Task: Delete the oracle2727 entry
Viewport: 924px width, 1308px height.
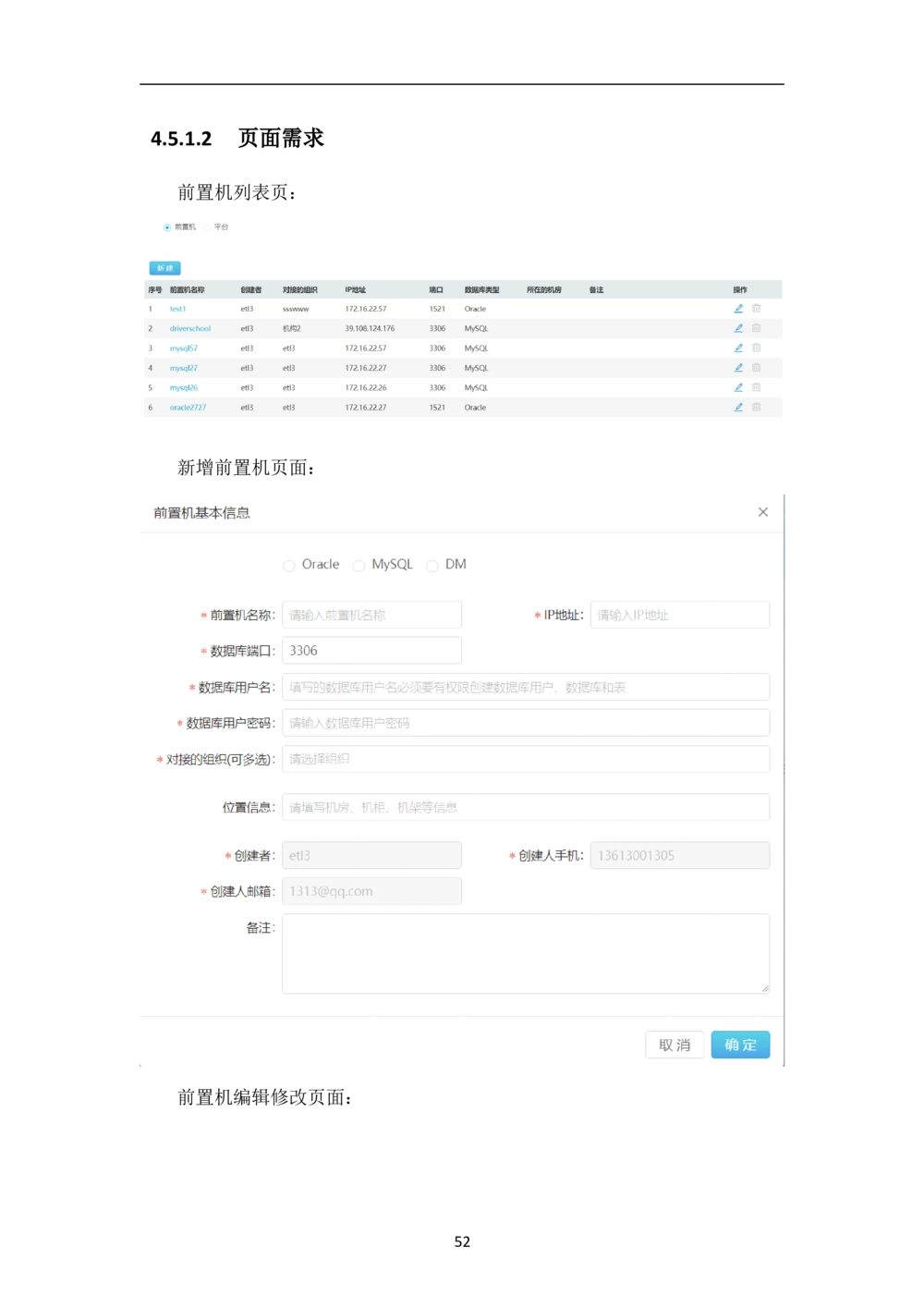Action: pyautogui.click(x=756, y=407)
